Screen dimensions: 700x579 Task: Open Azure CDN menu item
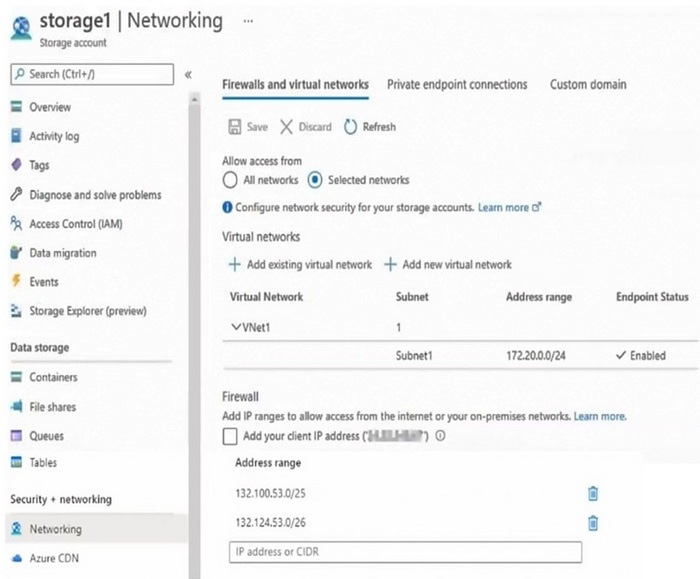(54, 558)
